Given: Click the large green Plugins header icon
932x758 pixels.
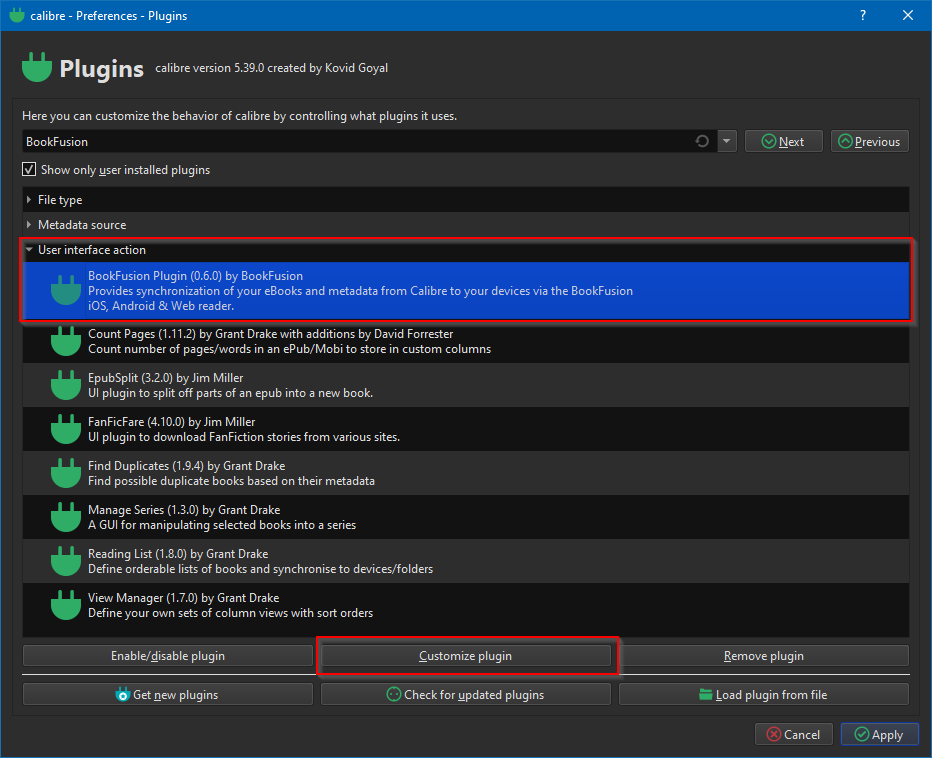Looking at the screenshot, I should [x=37, y=67].
